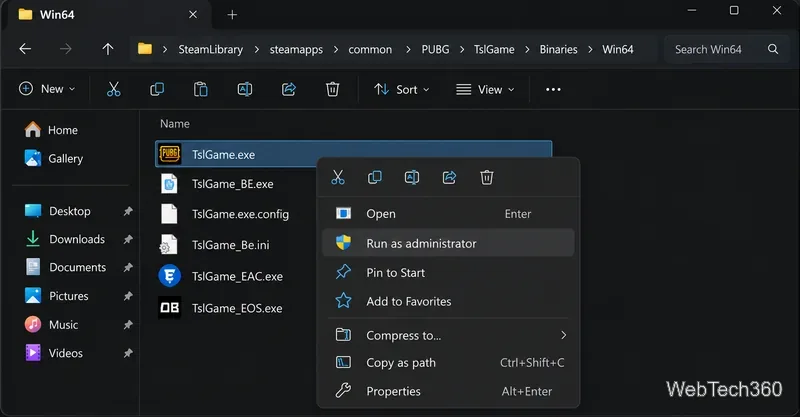
Task: Click the chevron after common in the path
Action: coord(408,49)
